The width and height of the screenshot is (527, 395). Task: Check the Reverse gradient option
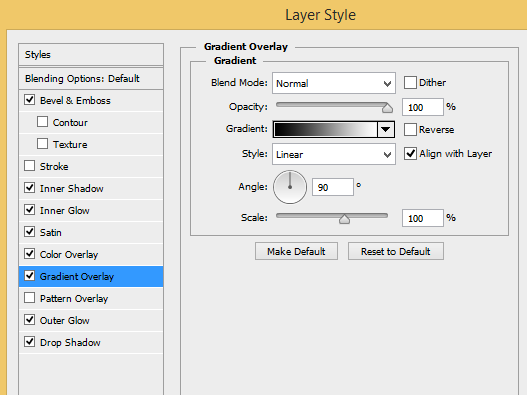[410, 129]
